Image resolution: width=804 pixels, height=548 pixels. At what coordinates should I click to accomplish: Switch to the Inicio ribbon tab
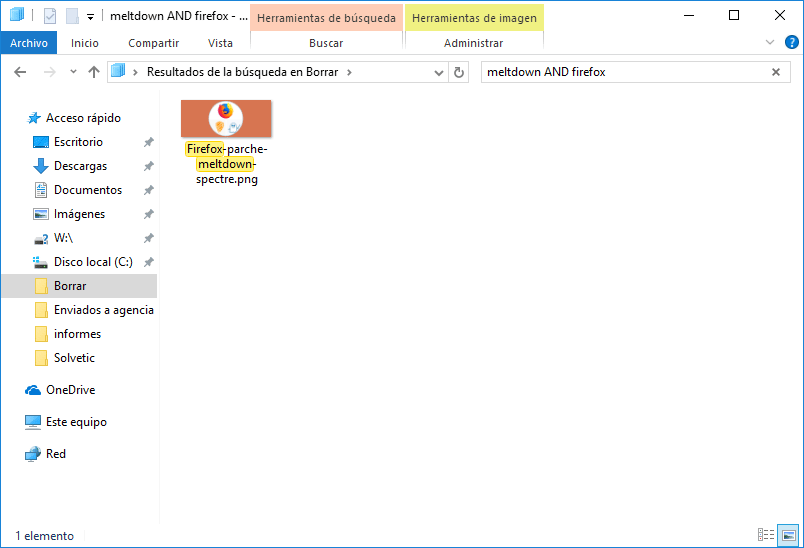[85, 43]
